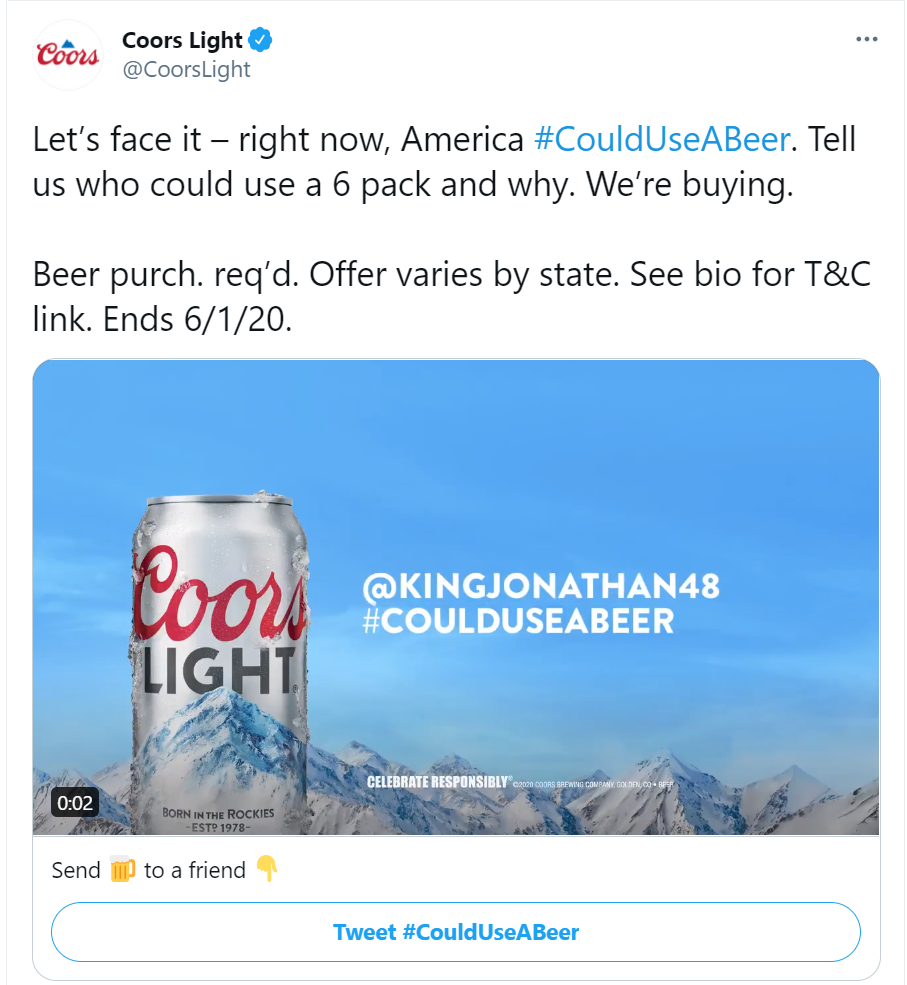907x985 pixels.
Task: Open the tweet's three-dot more menu
Action: [867, 40]
